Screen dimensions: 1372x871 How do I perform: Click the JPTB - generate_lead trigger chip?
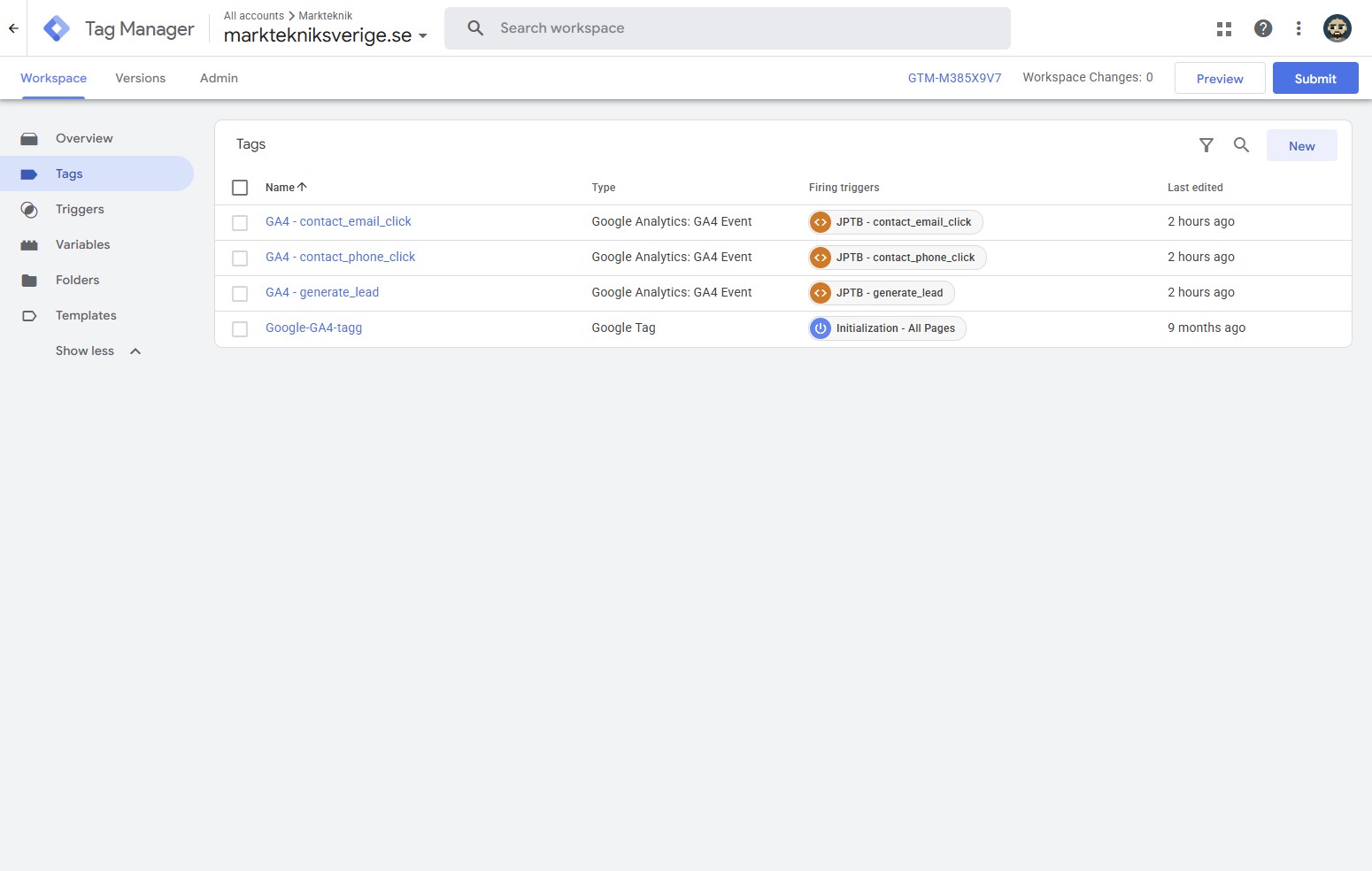click(882, 293)
